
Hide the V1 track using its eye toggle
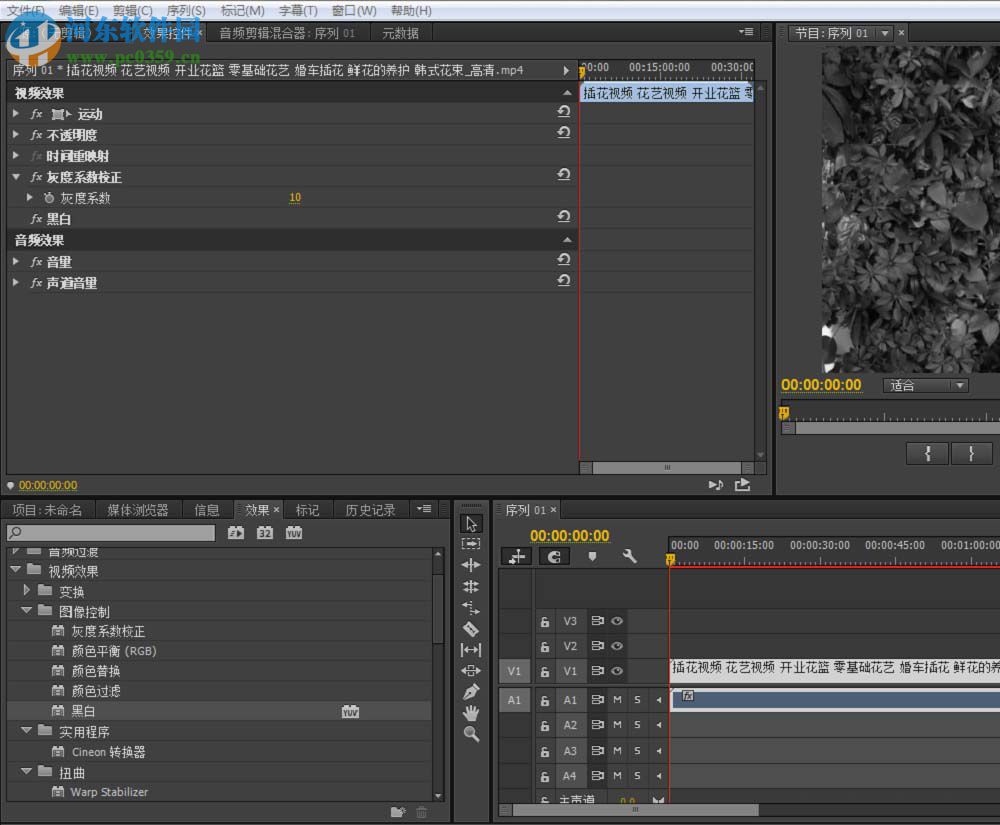coord(617,671)
